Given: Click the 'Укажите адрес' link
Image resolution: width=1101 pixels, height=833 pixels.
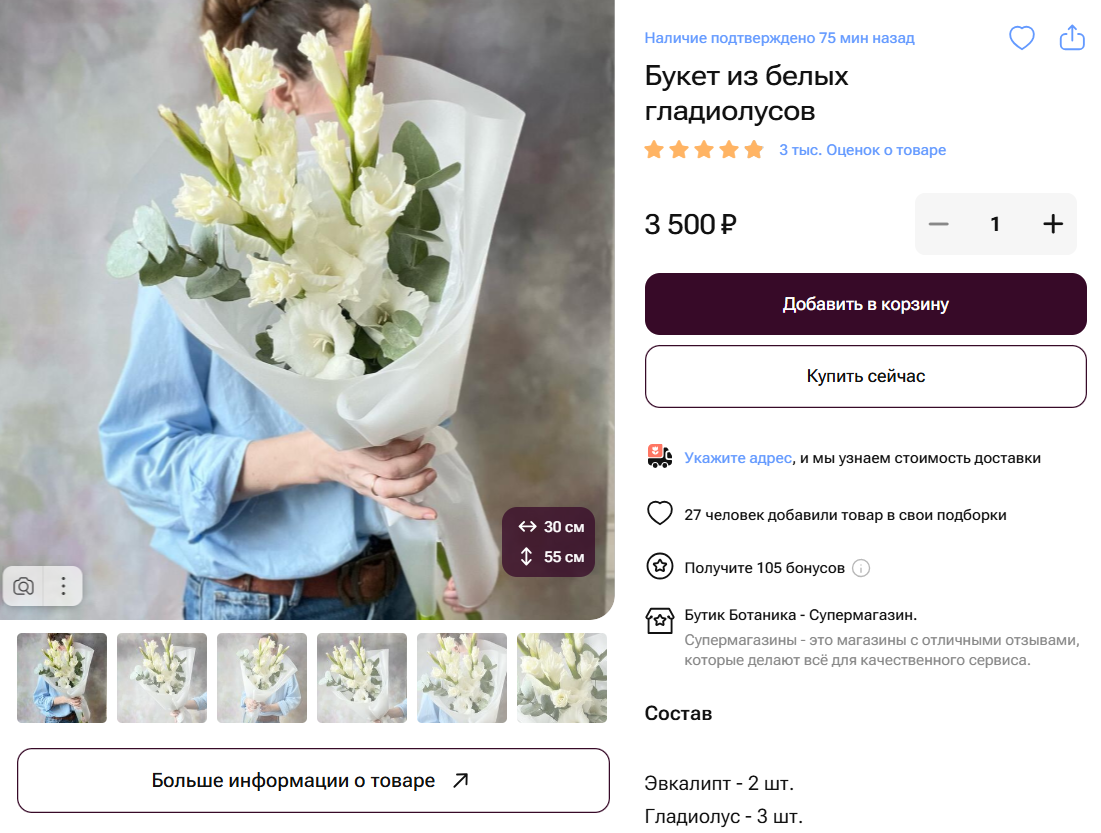Looking at the screenshot, I should pyautogui.click(x=738, y=456).
